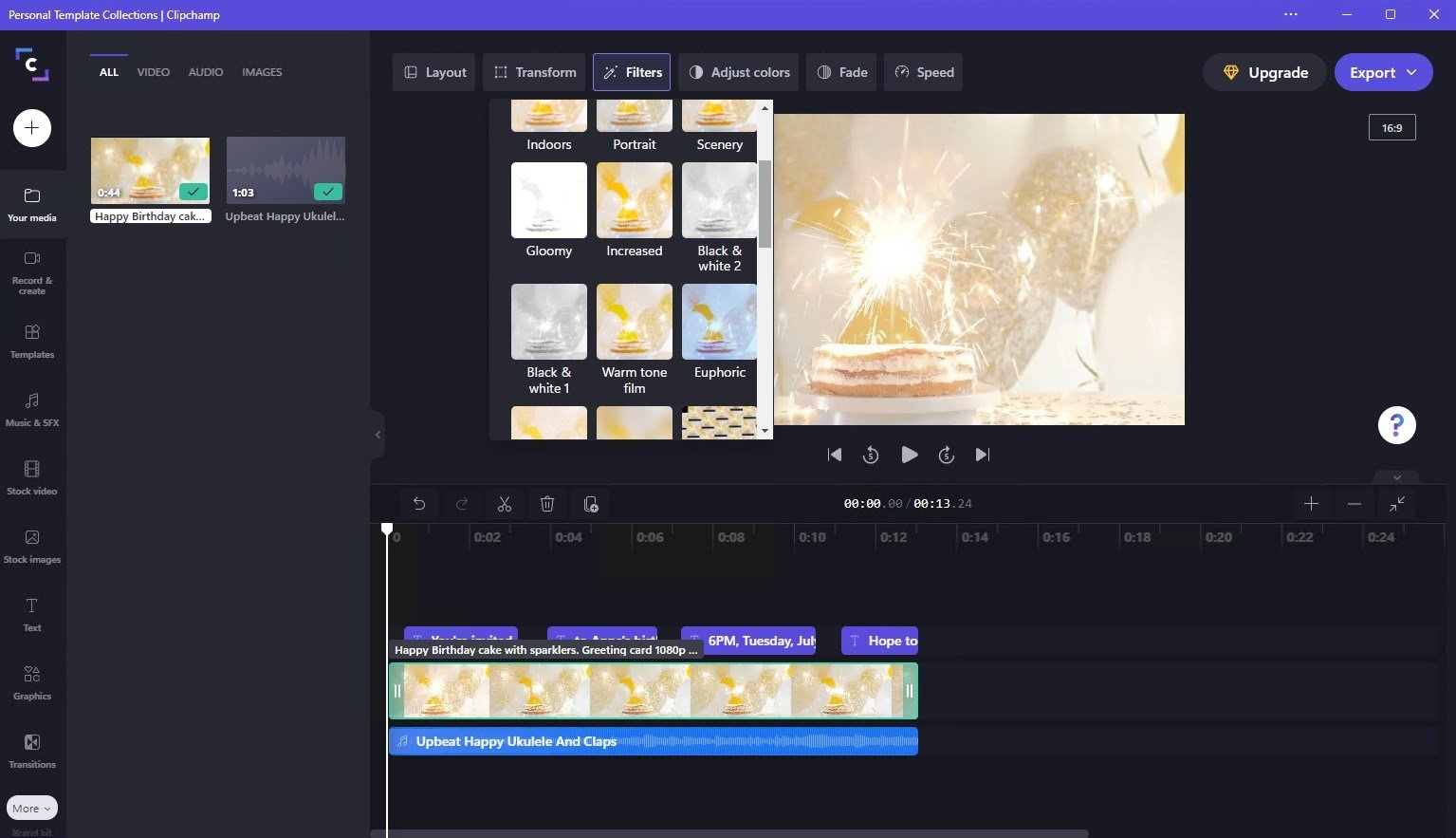Open Your media sidebar section
Screen dimensions: 1456x838
(32, 204)
